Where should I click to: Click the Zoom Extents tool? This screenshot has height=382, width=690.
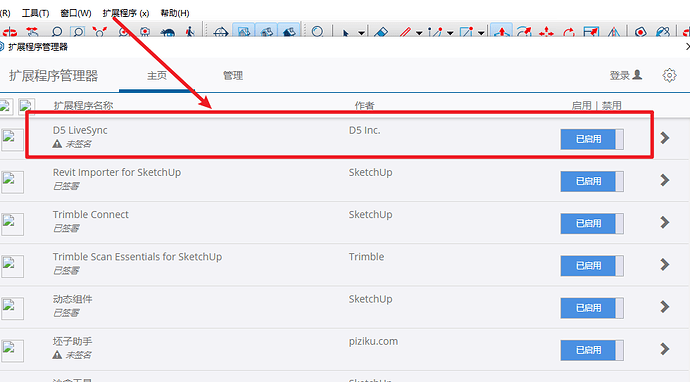click(100, 32)
